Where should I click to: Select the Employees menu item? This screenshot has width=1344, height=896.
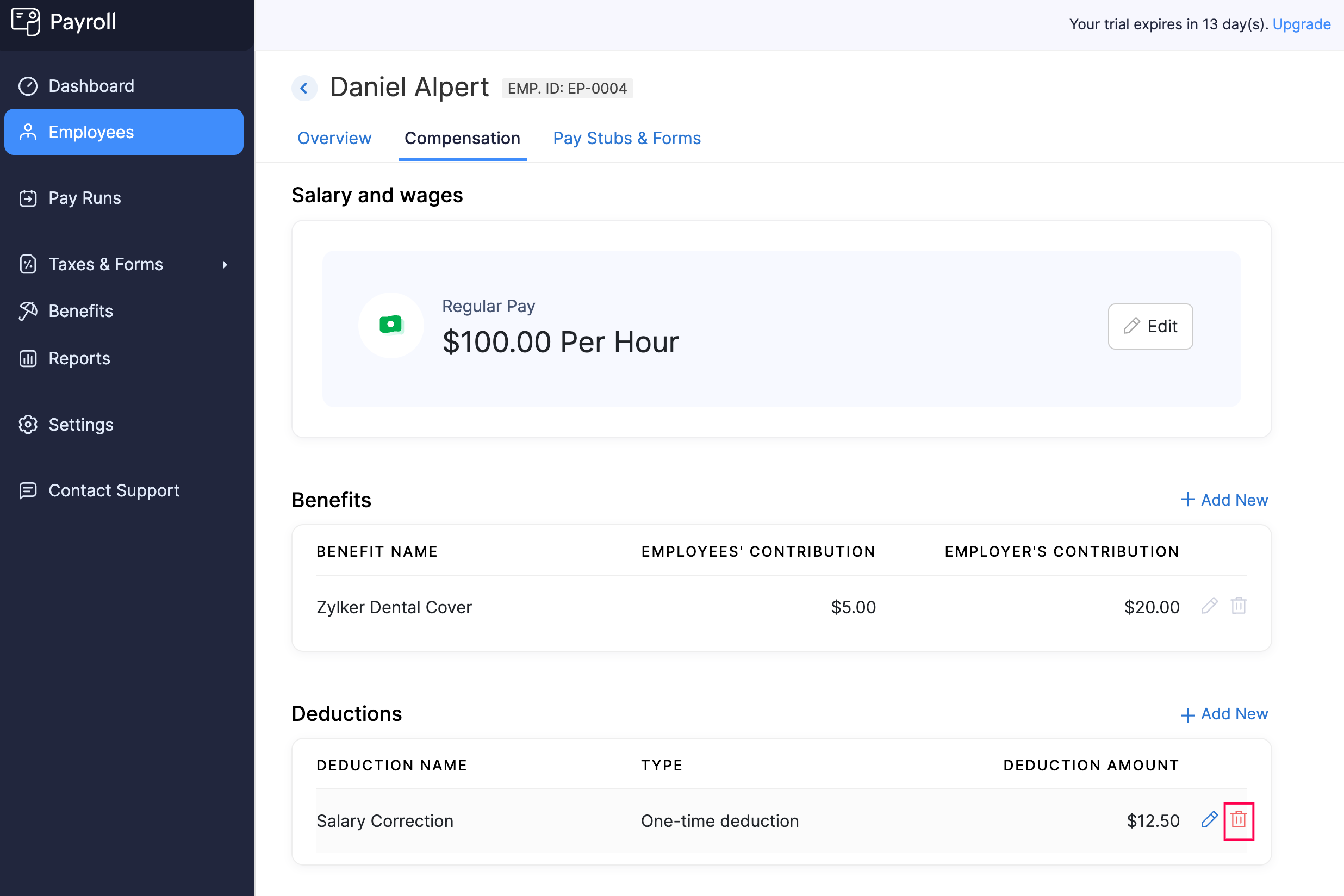(124, 131)
